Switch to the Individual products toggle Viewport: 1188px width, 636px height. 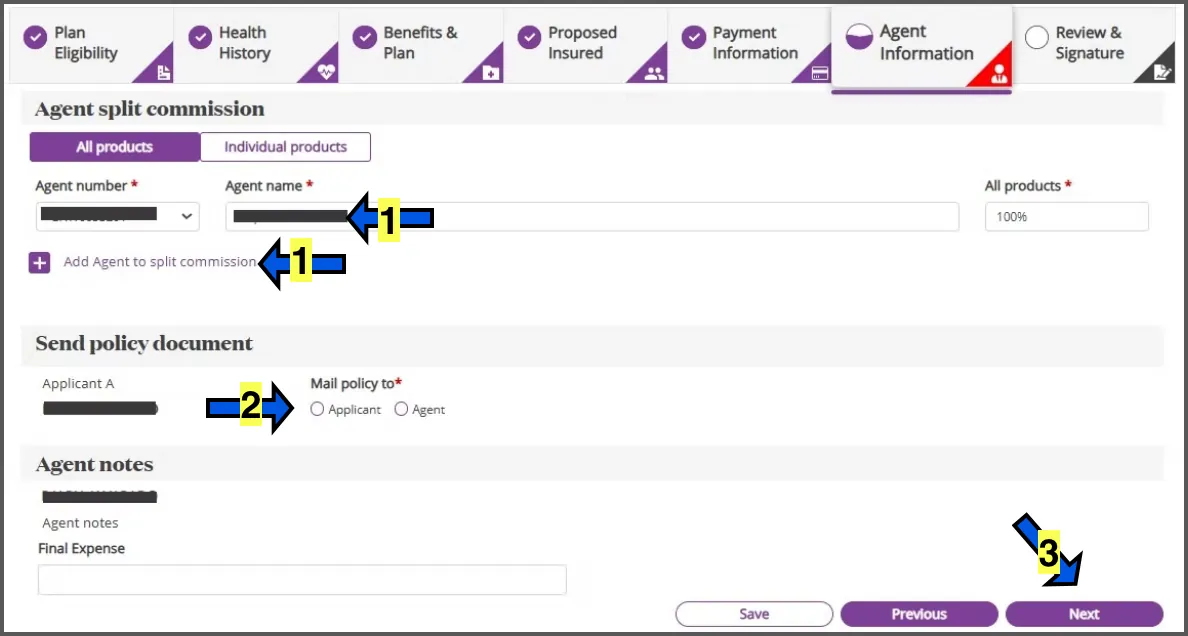coord(286,147)
